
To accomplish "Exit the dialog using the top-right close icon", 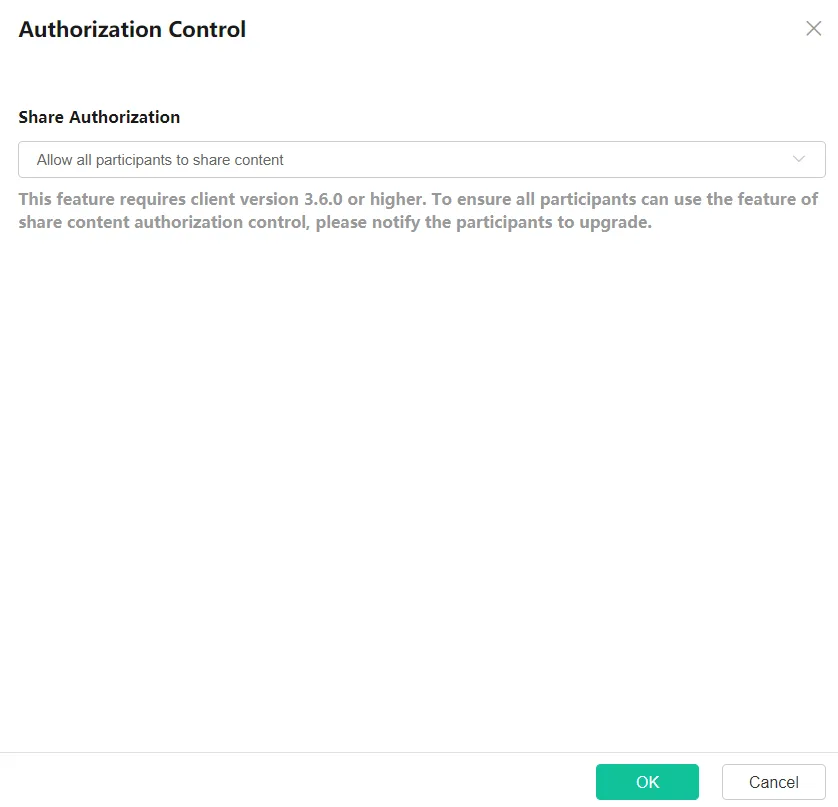I will point(813,29).
